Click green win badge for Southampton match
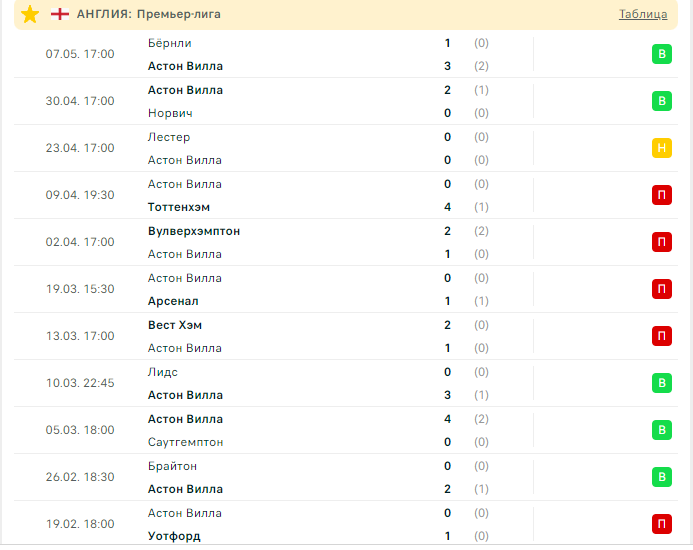The image size is (693, 550). 661,430
